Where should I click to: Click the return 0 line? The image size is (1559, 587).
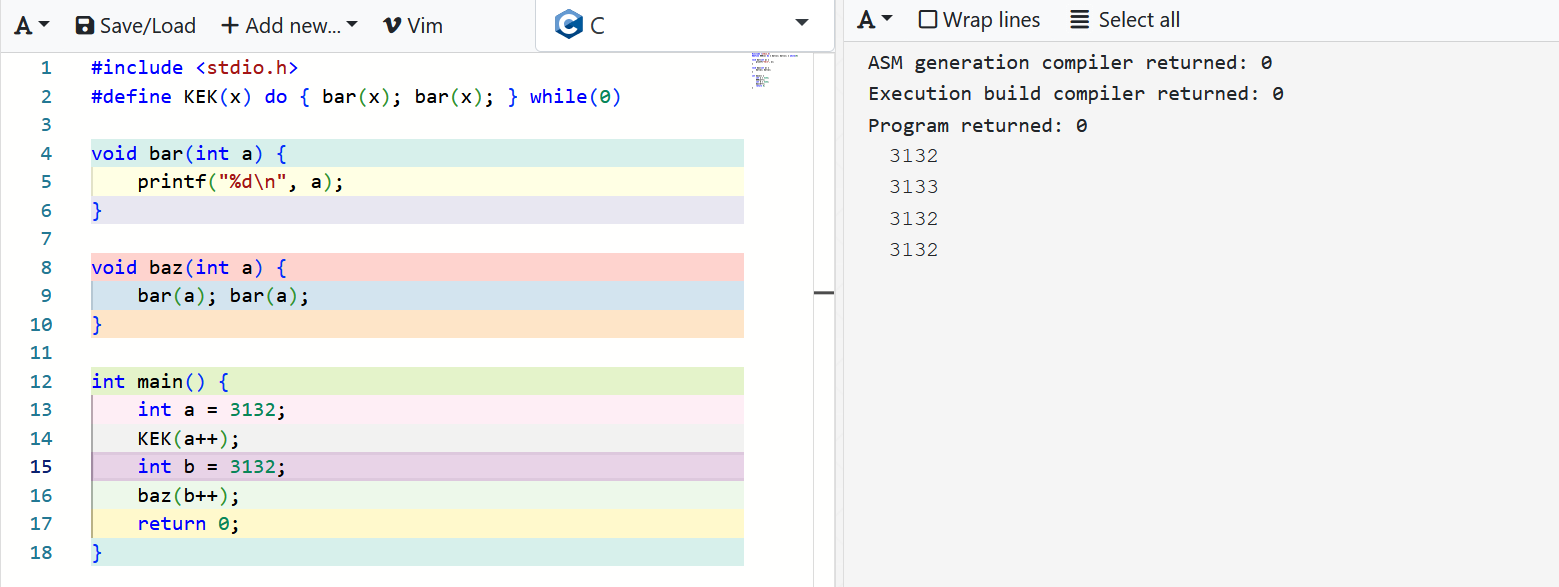pos(417,524)
